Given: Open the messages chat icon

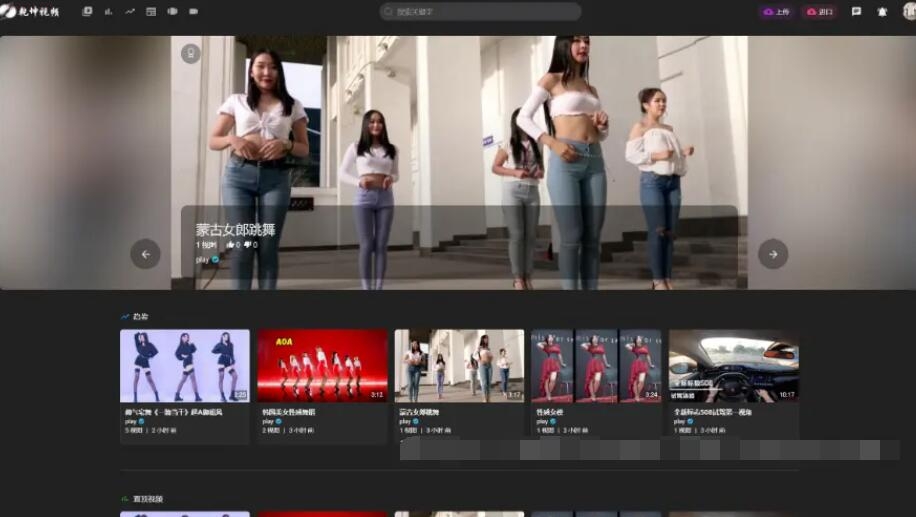Looking at the screenshot, I should [x=856, y=12].
